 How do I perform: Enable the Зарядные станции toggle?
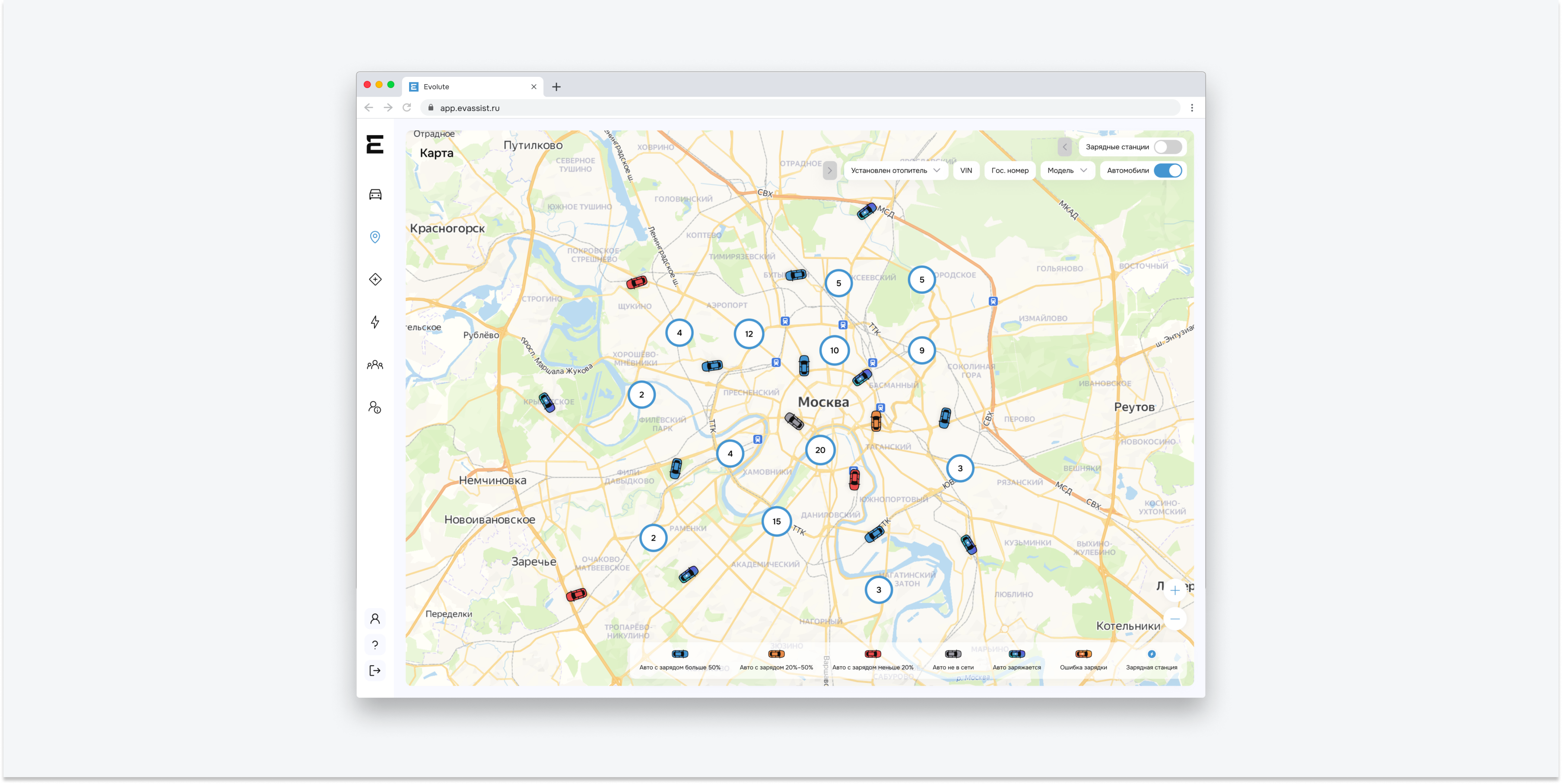pyautogui.click(x=1168, y=147)
